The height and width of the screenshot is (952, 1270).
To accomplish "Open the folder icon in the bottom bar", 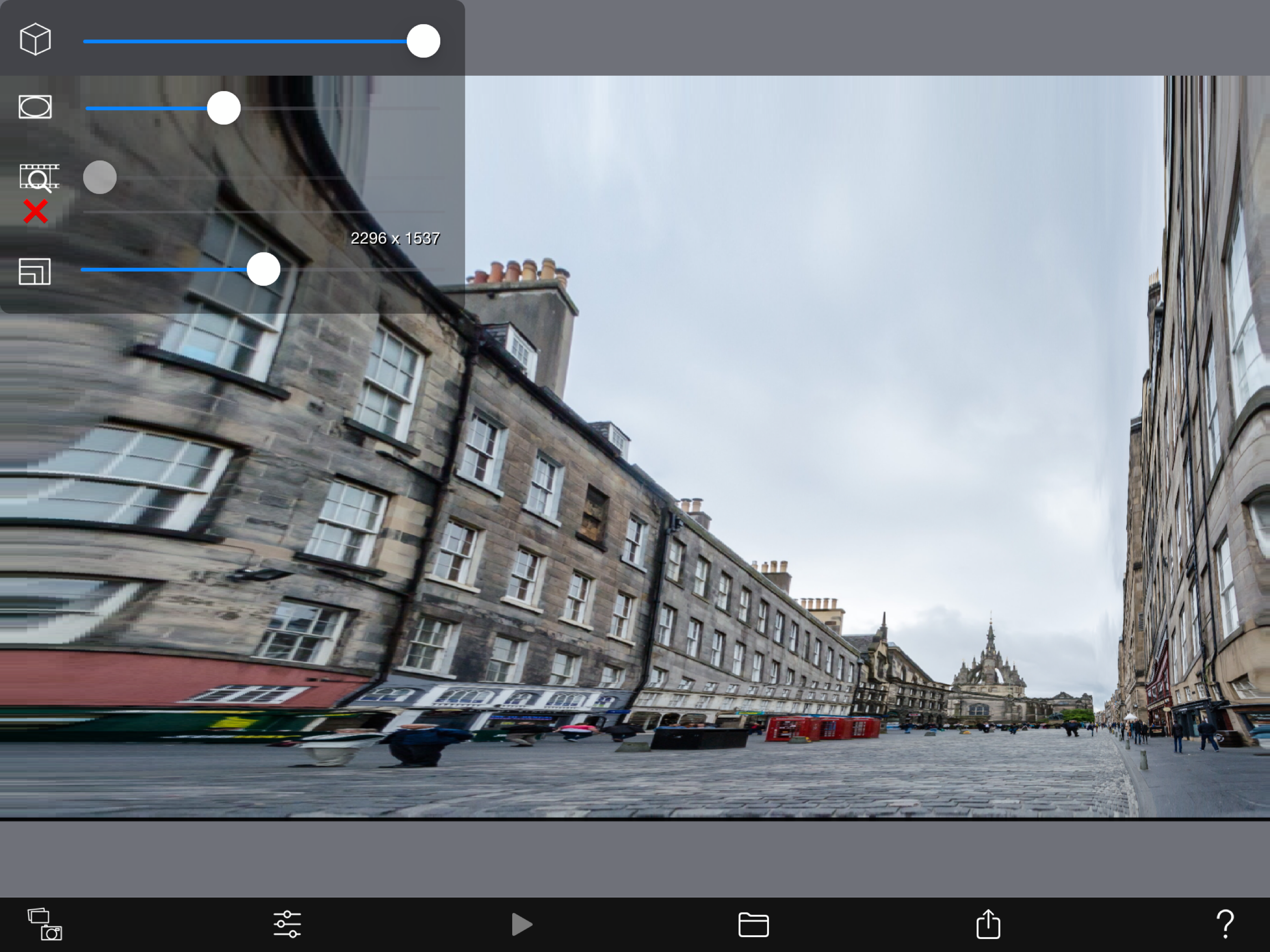I will click(753, 925).
